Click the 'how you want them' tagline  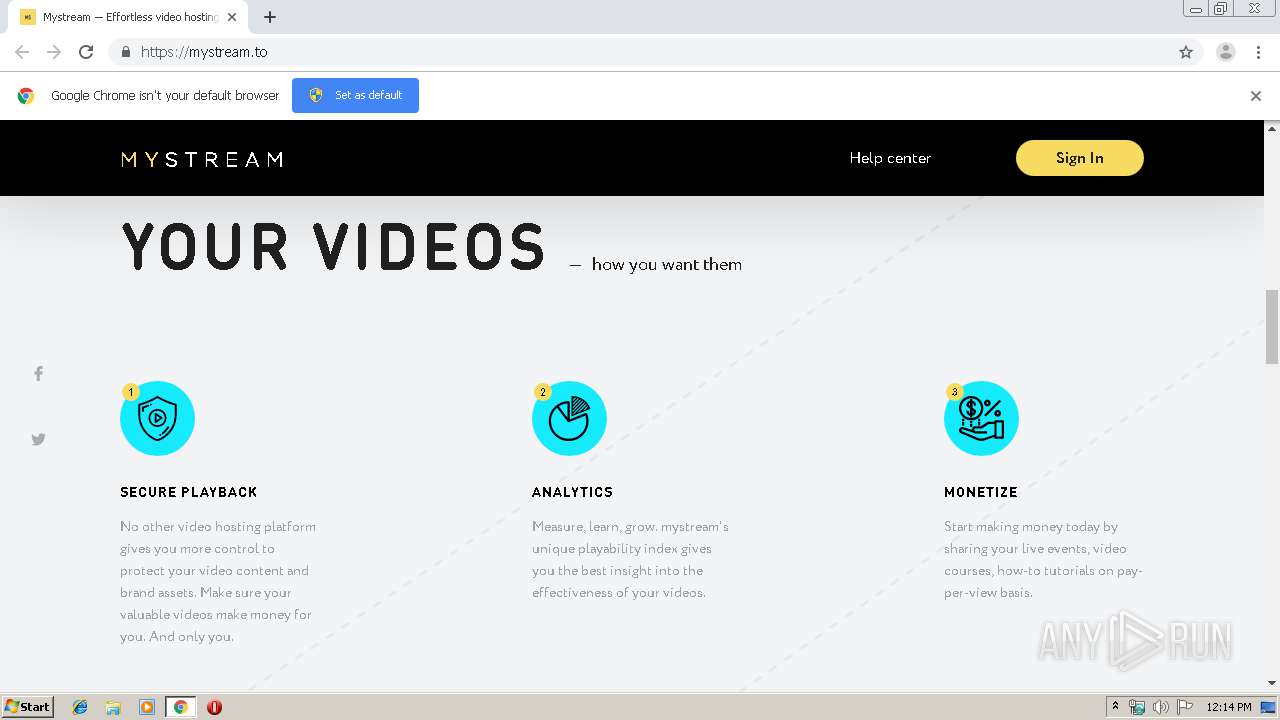tap(667, 264)
